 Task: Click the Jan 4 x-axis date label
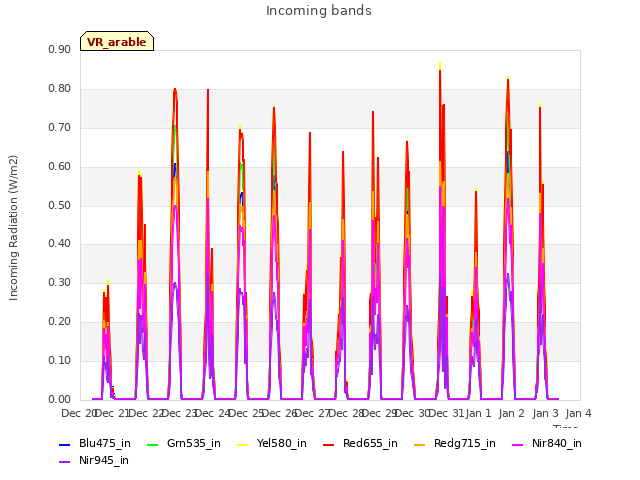click(578, 414)
